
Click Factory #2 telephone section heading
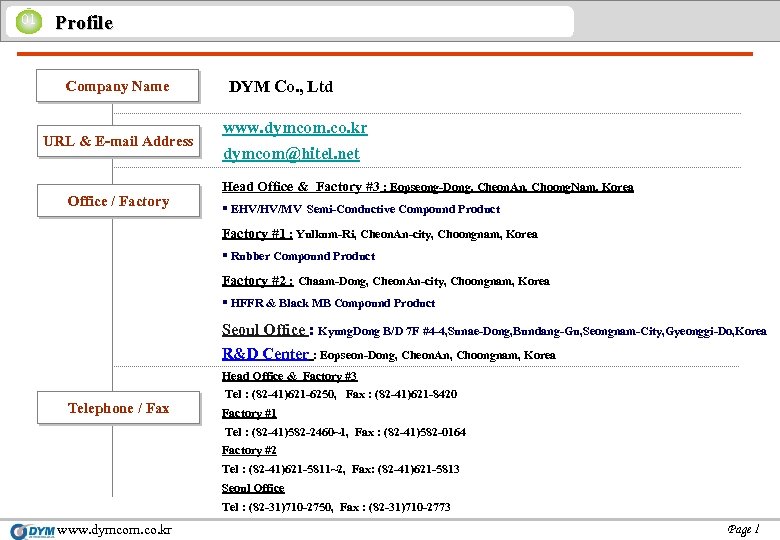pos(249,450)
